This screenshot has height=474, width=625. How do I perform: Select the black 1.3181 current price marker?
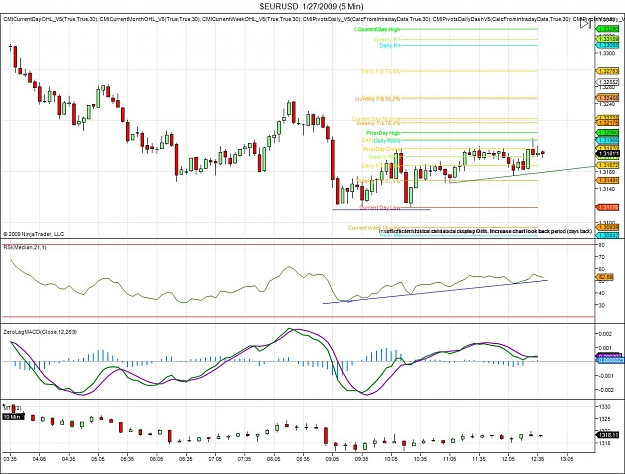[x=607, y=153]
